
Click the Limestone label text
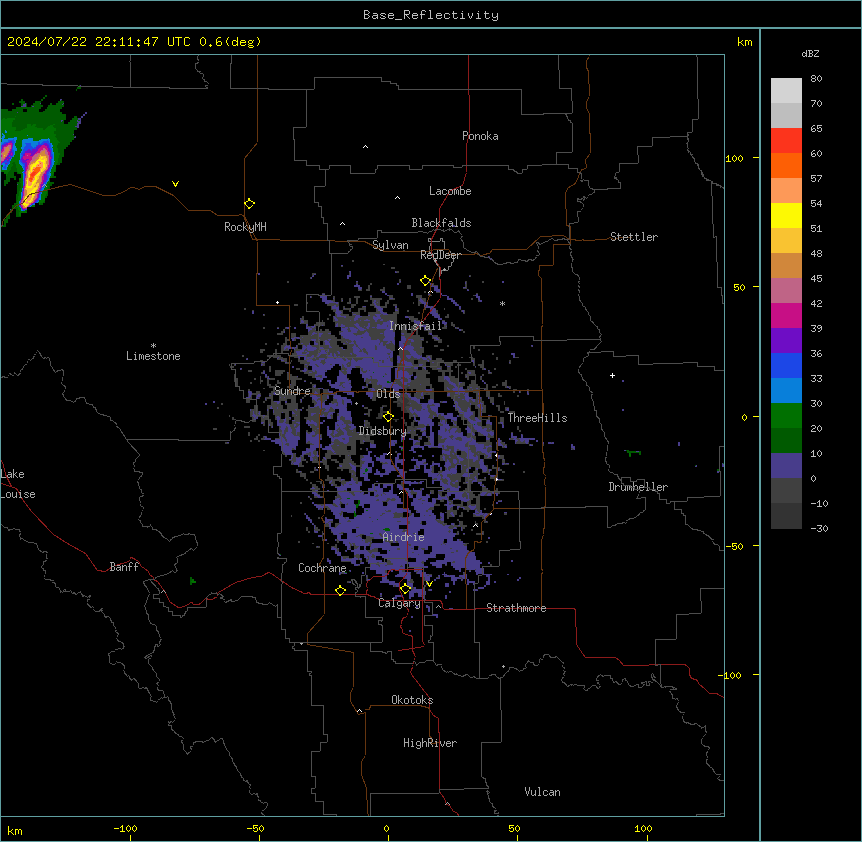point(153,356)
